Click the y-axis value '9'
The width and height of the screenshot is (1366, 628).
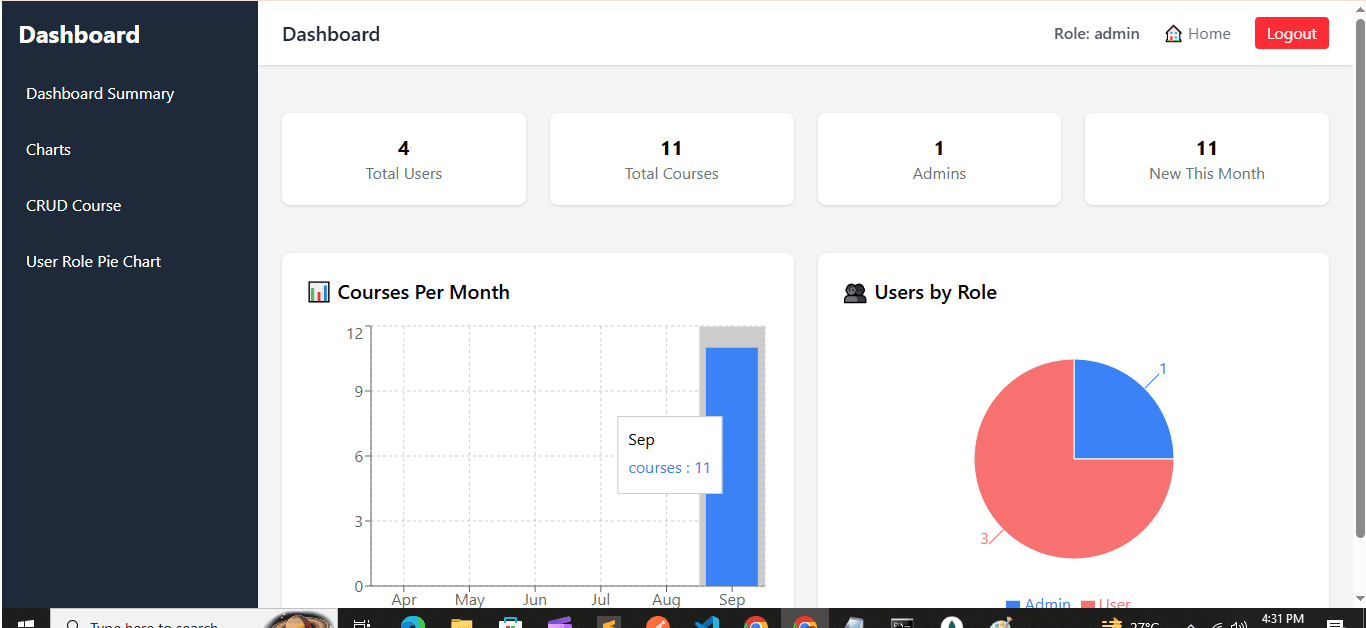[358, 391]
